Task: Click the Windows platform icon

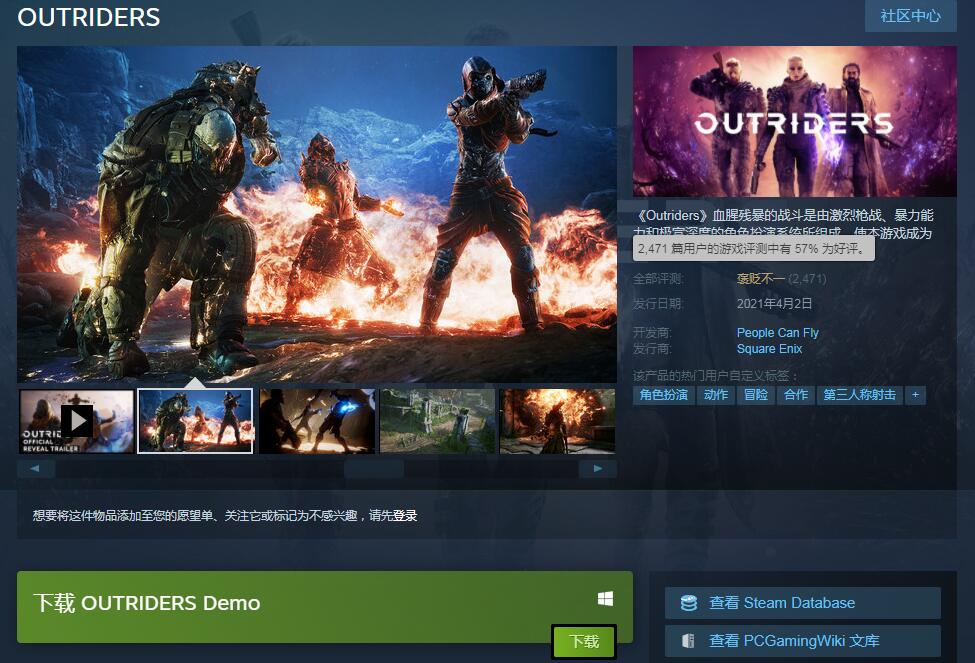Action: click(x=605, y=599)
